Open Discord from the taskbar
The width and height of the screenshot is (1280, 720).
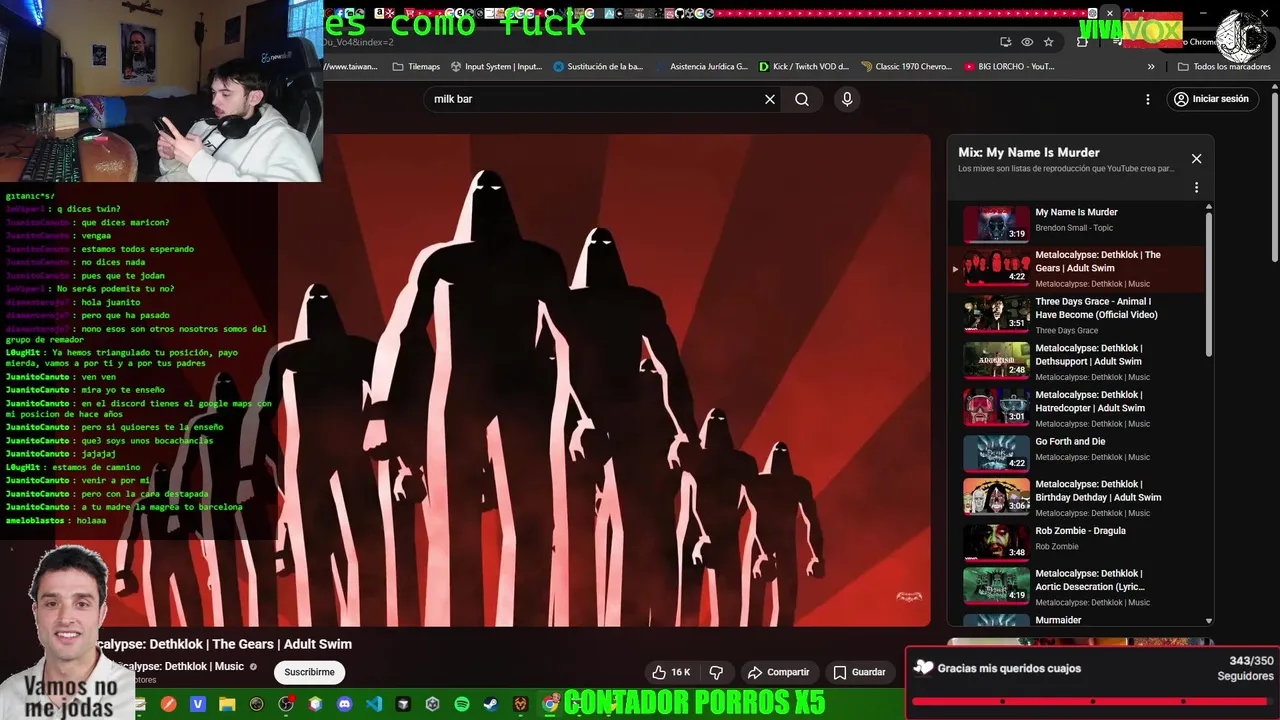pos(345,704)
